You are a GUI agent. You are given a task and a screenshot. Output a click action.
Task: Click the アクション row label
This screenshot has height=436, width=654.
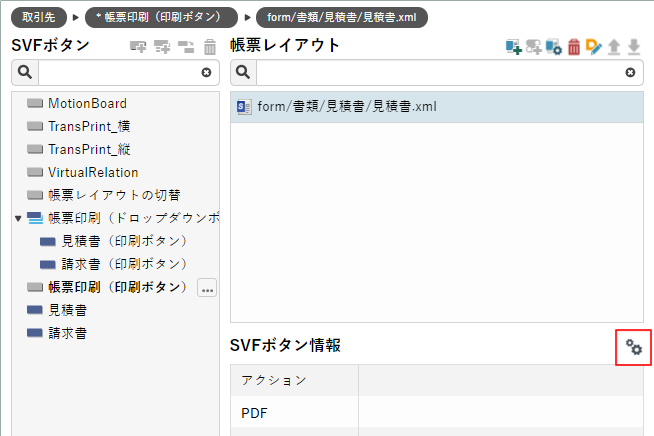click(x=274, y=380)
